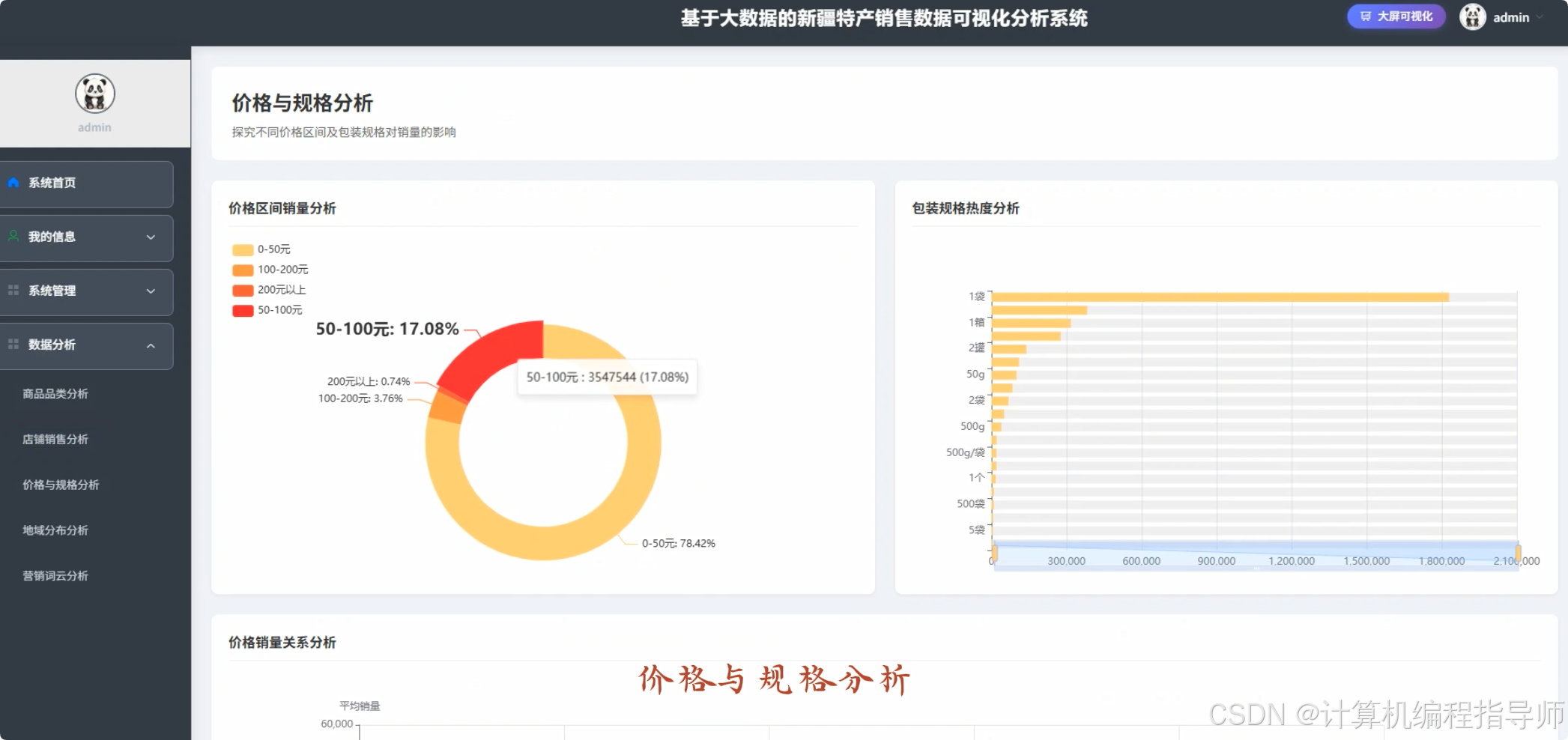This screenshot has height=740, width=1568.
Task: Open the admin dropdown arrow in header
Action: (x=1540, y=17)
